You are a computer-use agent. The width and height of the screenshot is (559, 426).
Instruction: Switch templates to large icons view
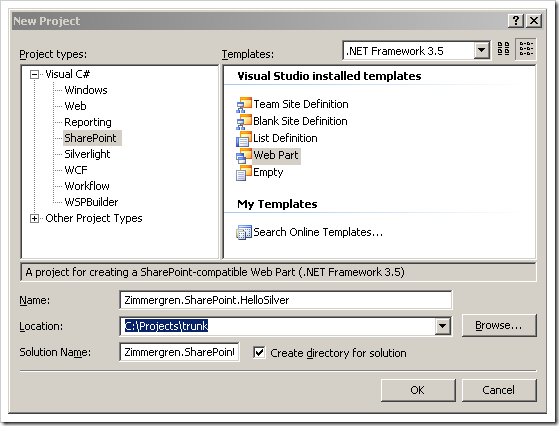503,48
